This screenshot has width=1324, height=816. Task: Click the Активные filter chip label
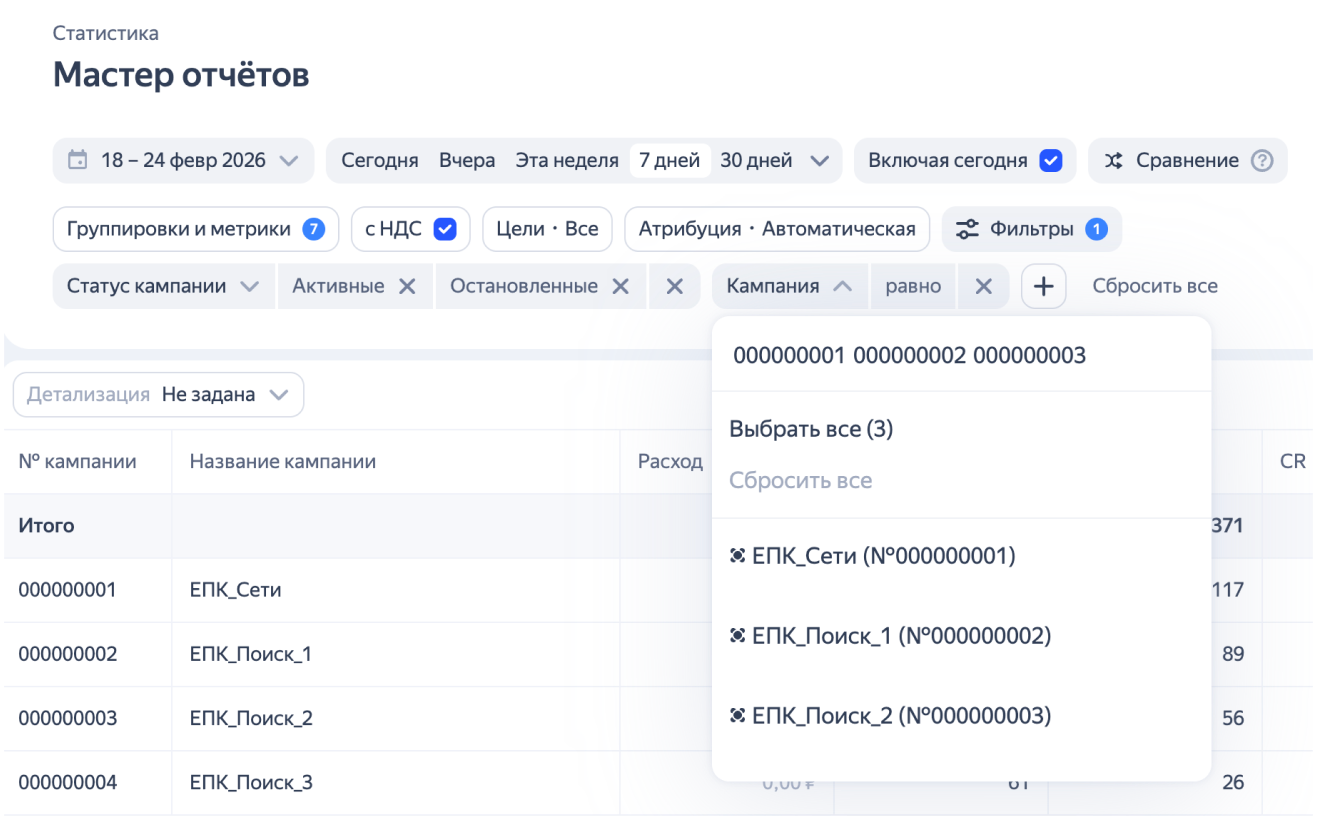coord(338,286)
